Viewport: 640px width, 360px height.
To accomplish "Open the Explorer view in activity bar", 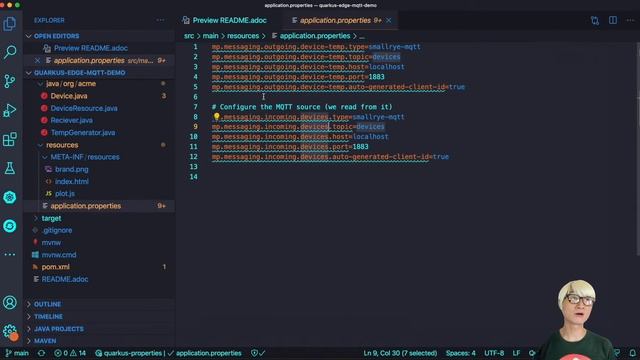I will coord(10,24).
